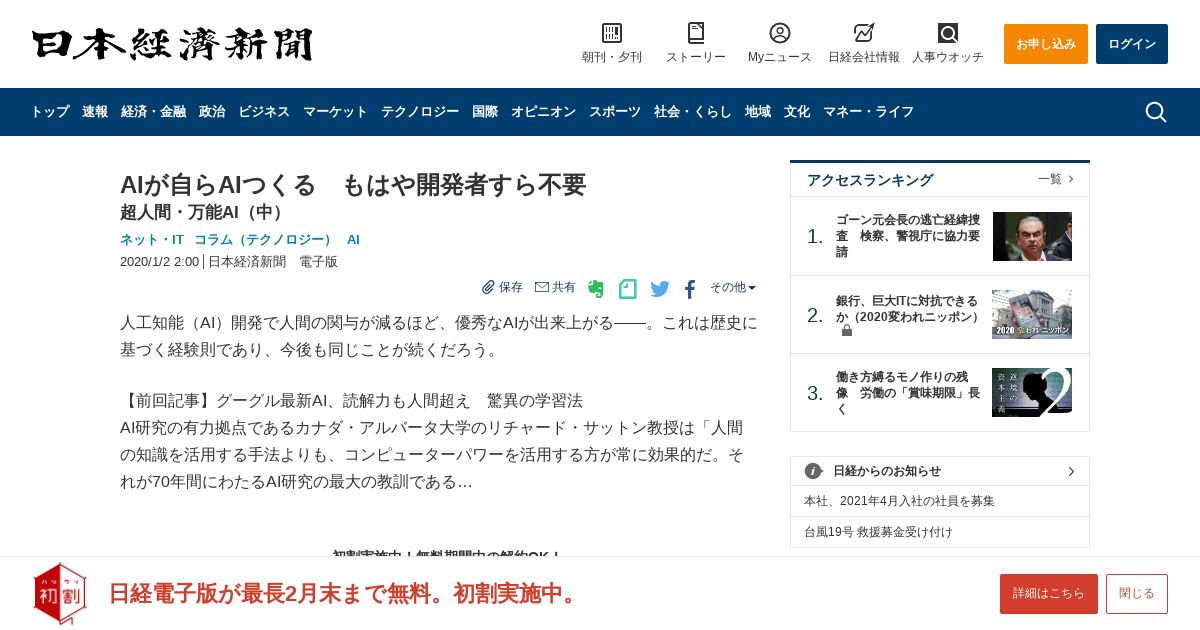Open 朝刊・夕刊 edition icon
Screen dimensions: 1200x630
tap(612, 33)
